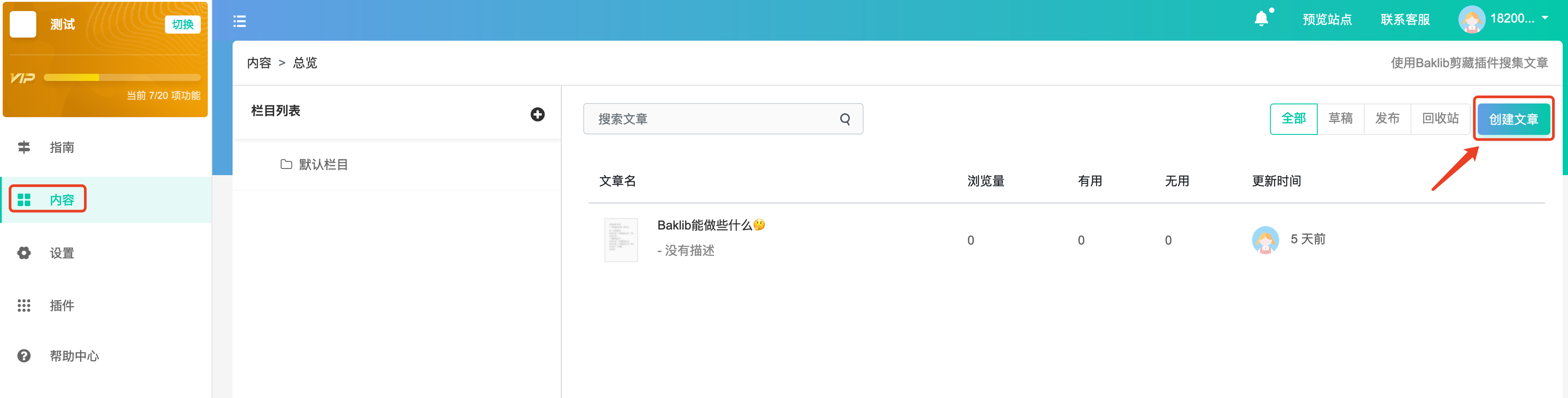Open 预览站点 preview site link

tap(1327, 19)
